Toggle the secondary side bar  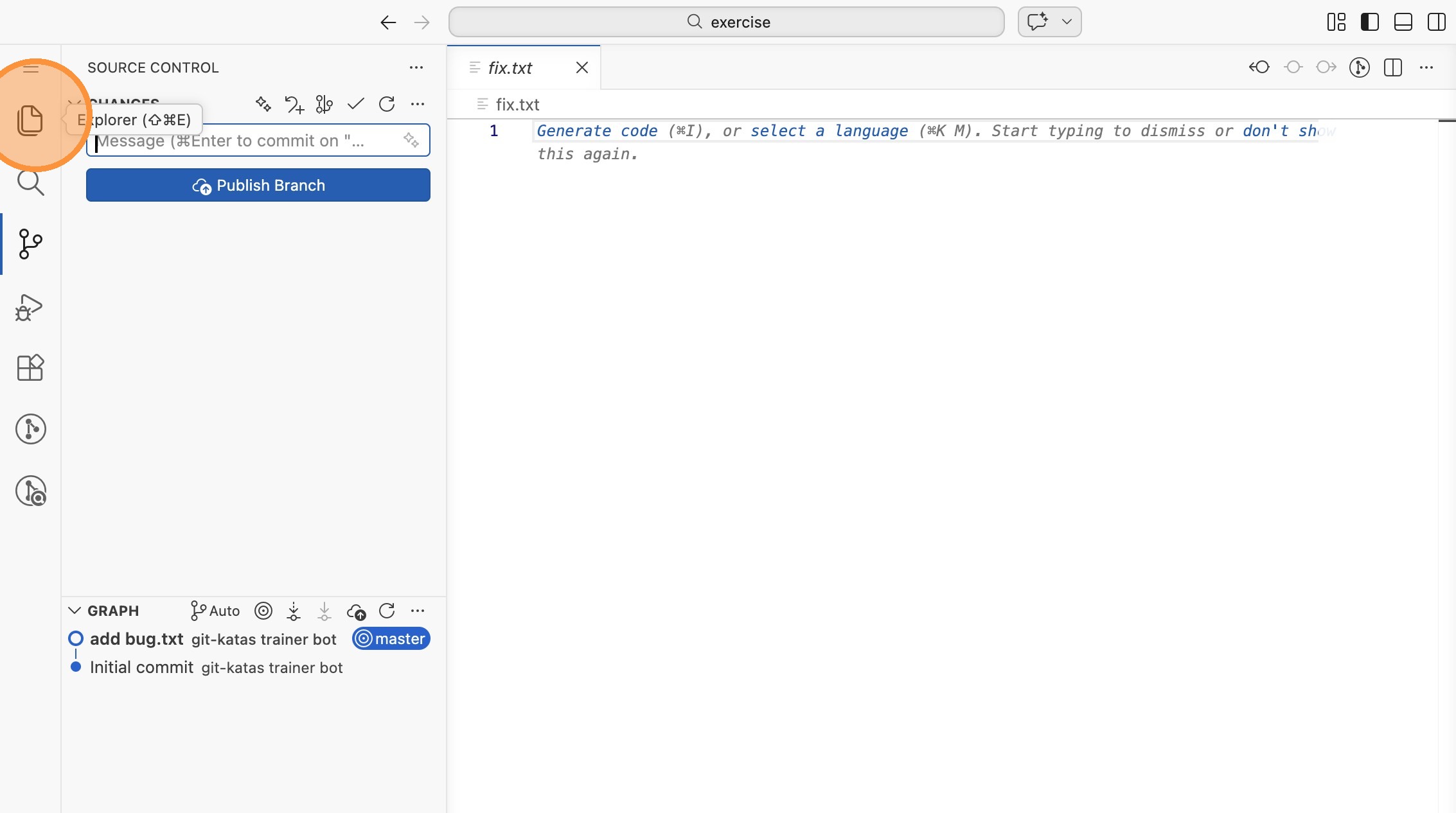pos(1436,22)
